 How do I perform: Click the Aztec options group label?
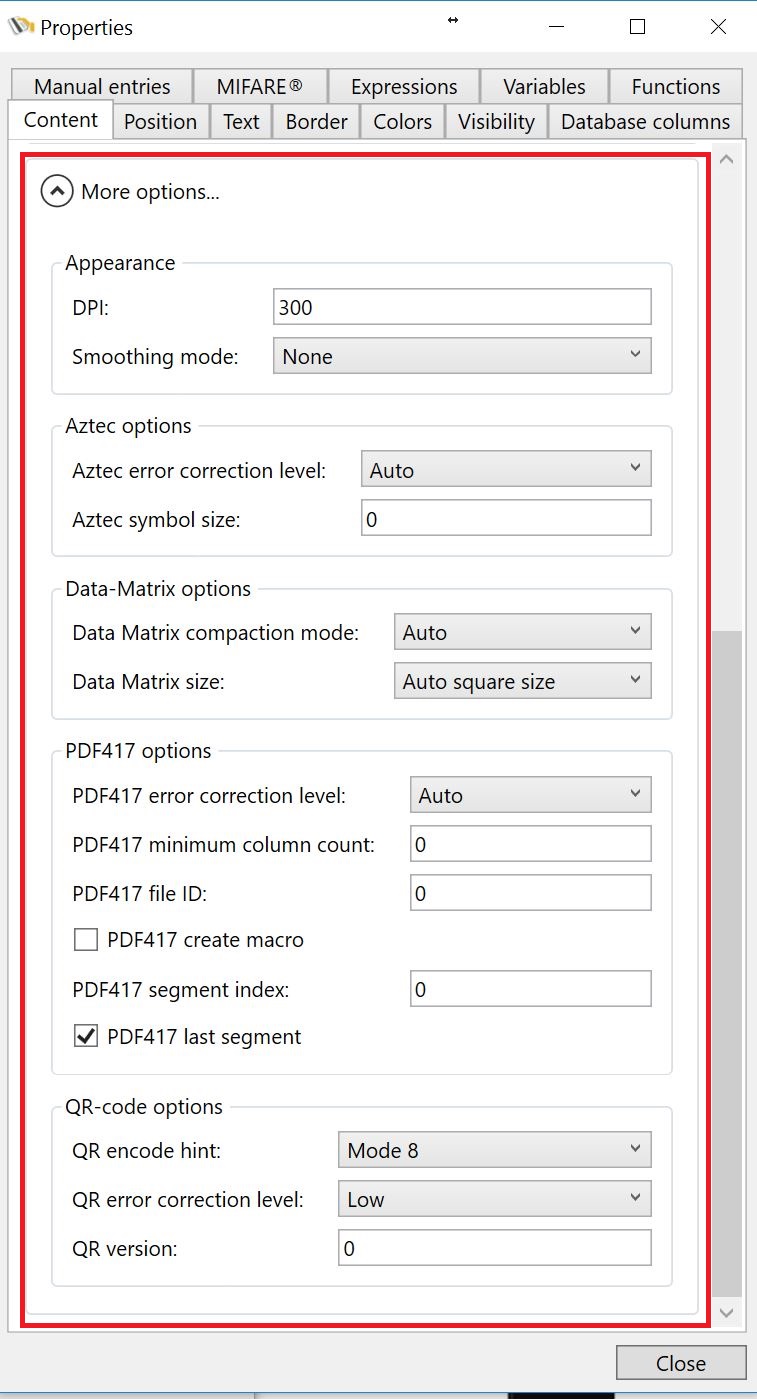coord(128,426)
